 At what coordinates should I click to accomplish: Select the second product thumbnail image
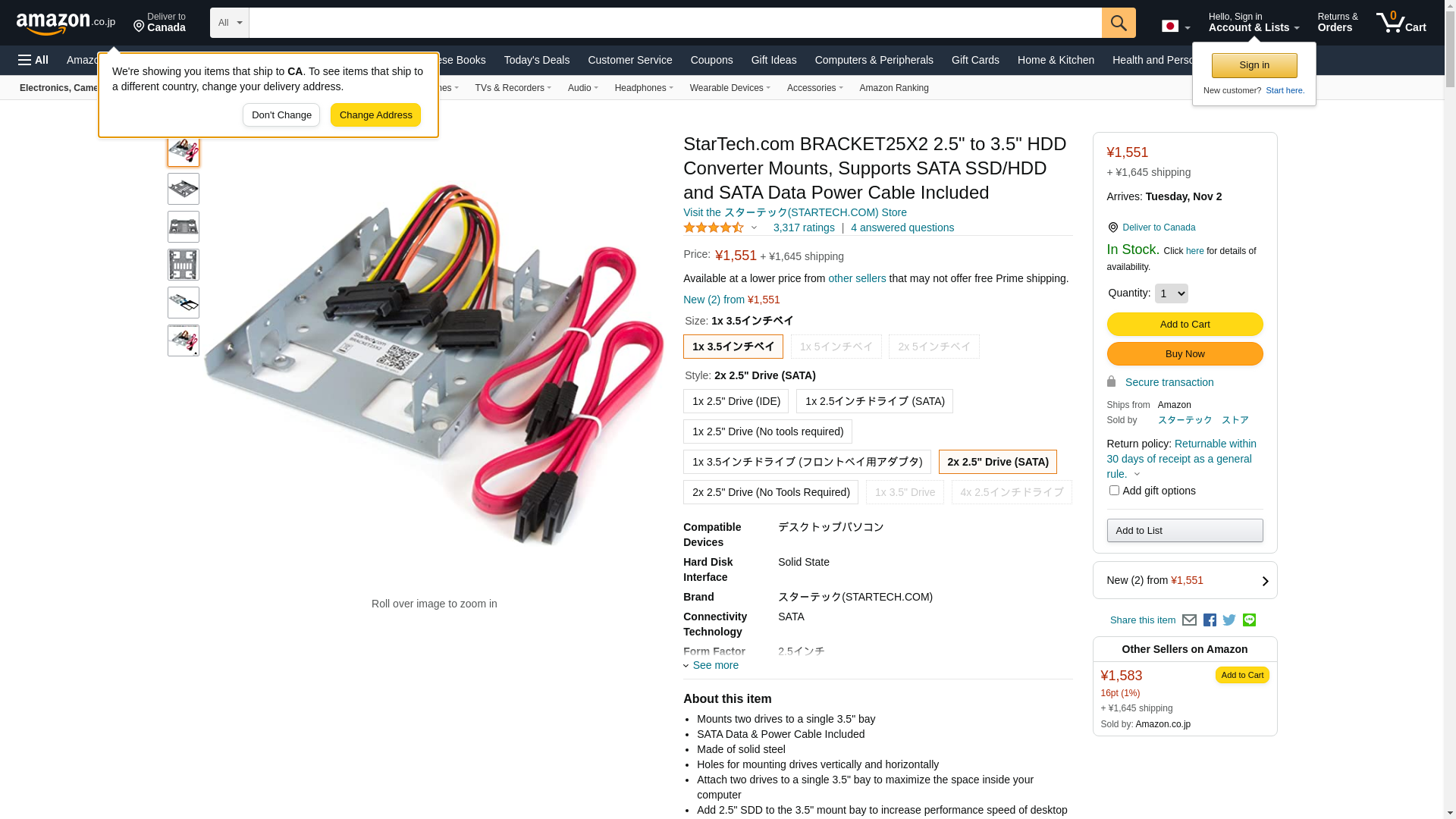point(184,189)
